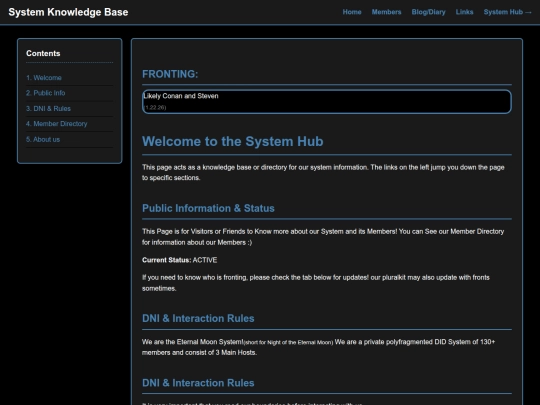Click the Current Status: ACTIVE line

pyautogui.click(x=179, y=260)
